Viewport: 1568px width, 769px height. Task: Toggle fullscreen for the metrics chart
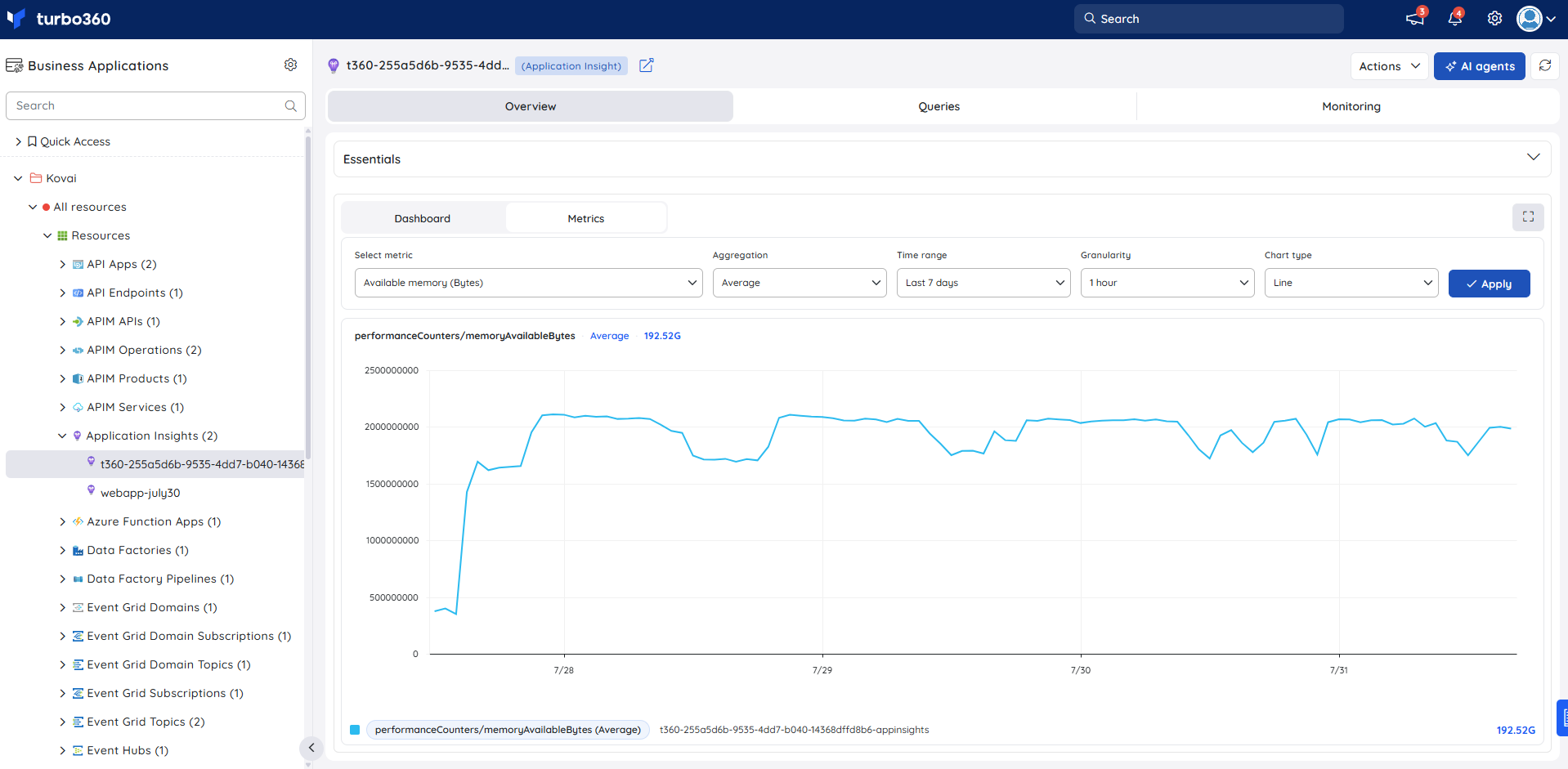click(x=1528, y=217)
